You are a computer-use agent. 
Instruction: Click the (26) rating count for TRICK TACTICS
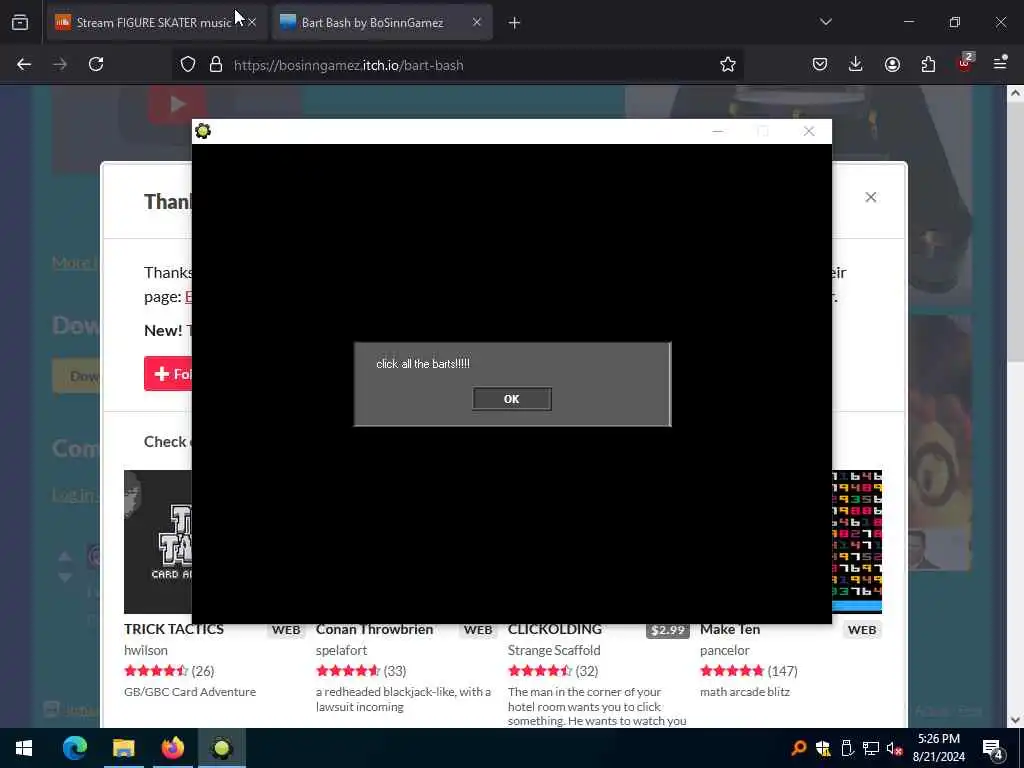(x=203, y=671)
